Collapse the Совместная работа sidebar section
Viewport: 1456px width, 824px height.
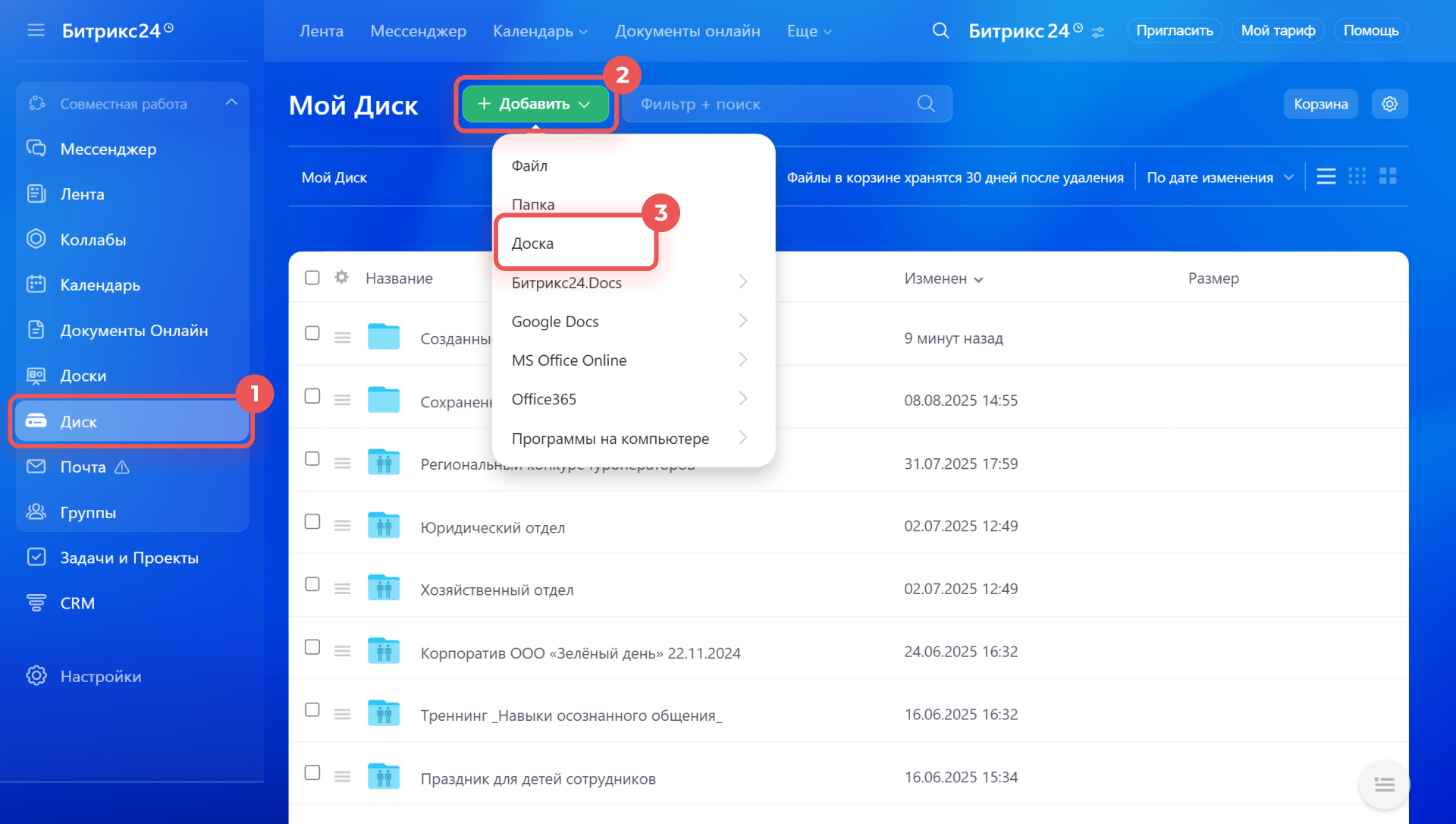click(x=231, y=102)
